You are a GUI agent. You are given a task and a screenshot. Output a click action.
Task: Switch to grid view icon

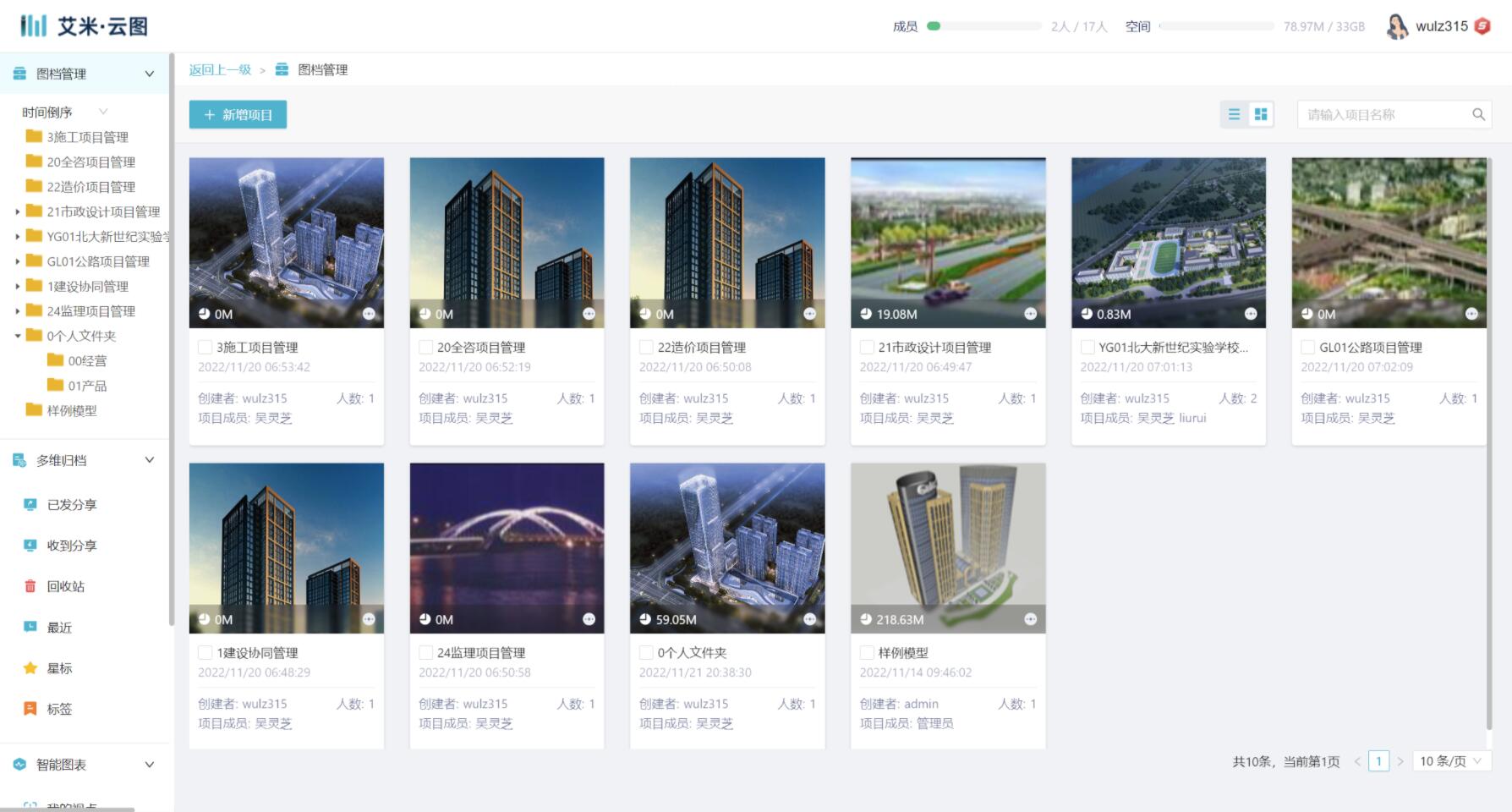[1261, 114]
